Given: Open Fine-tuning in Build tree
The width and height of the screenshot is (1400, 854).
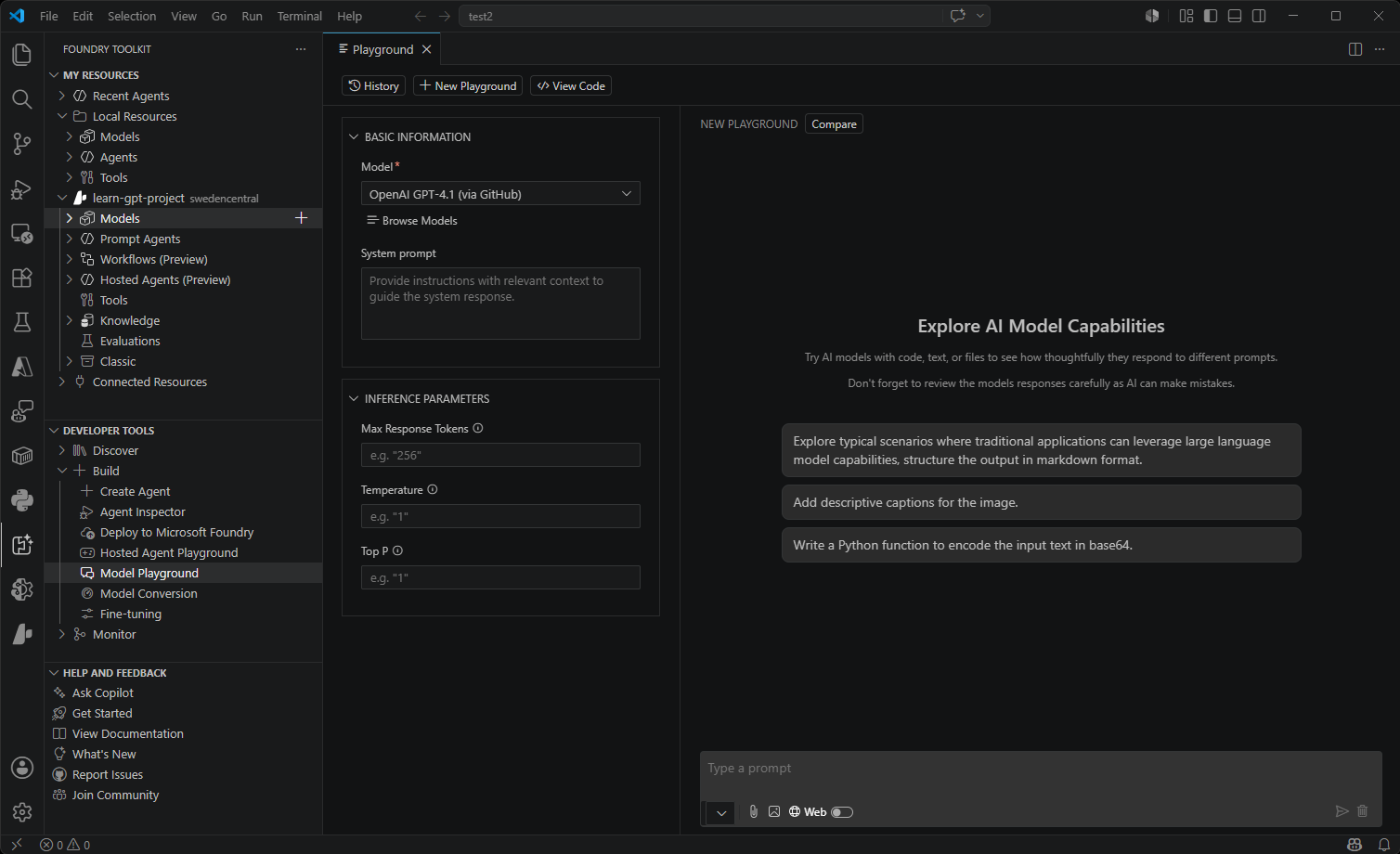Looking at the screenshot, I should point(131,614).
